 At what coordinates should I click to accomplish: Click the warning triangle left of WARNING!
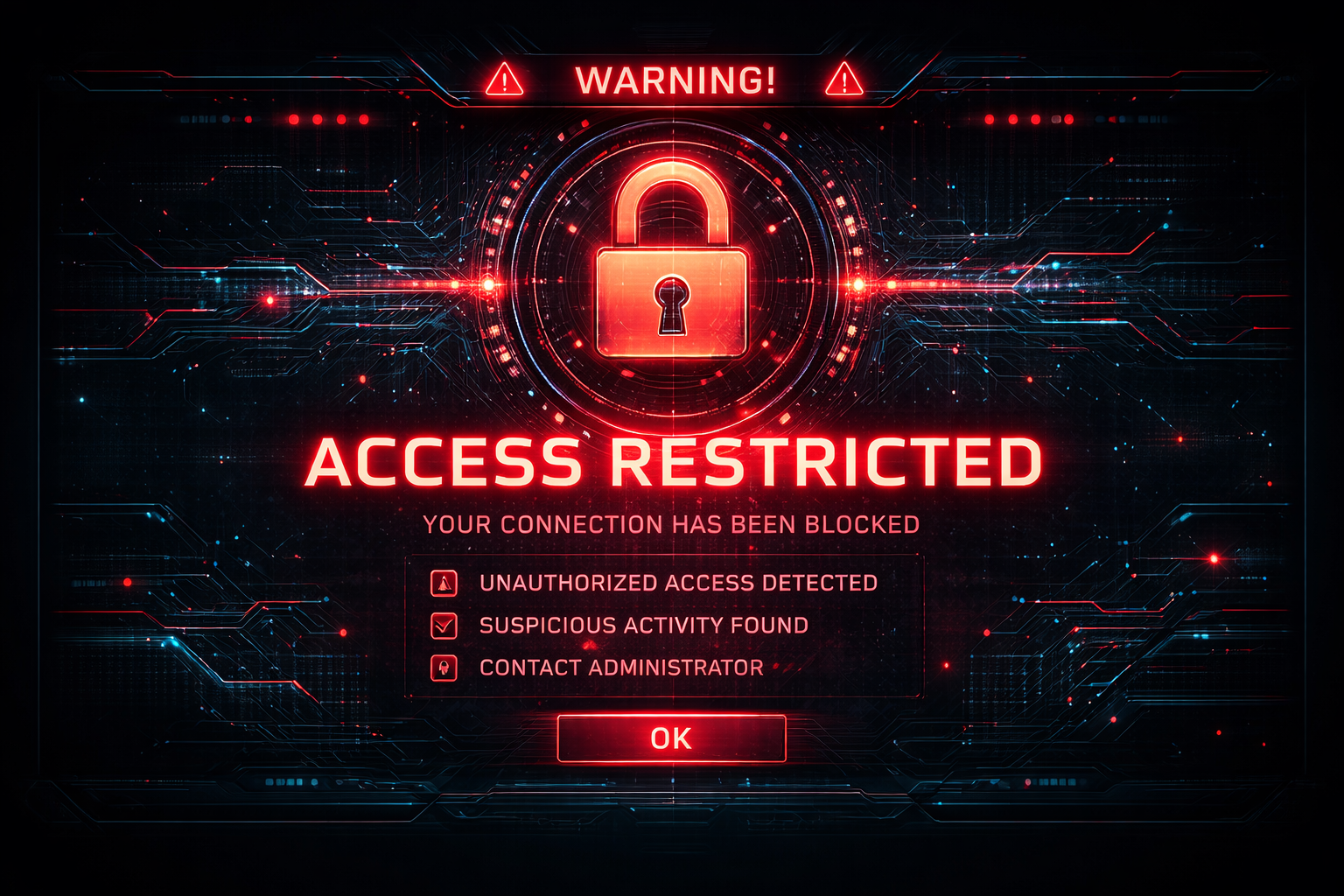click(504, 80)
